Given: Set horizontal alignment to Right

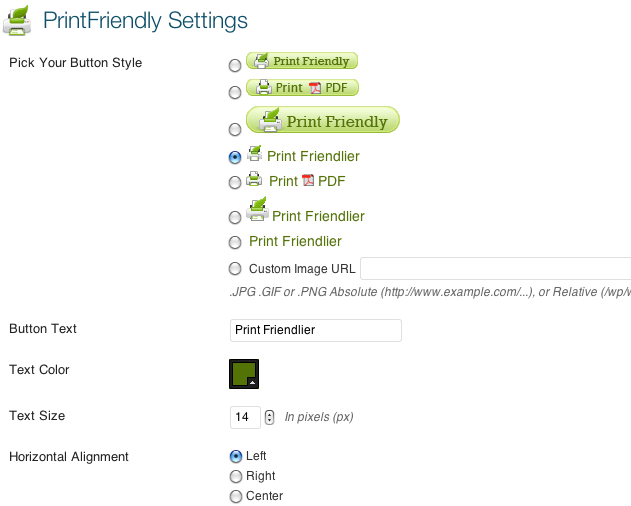Looking at the screenshot, I should point(236,477).
